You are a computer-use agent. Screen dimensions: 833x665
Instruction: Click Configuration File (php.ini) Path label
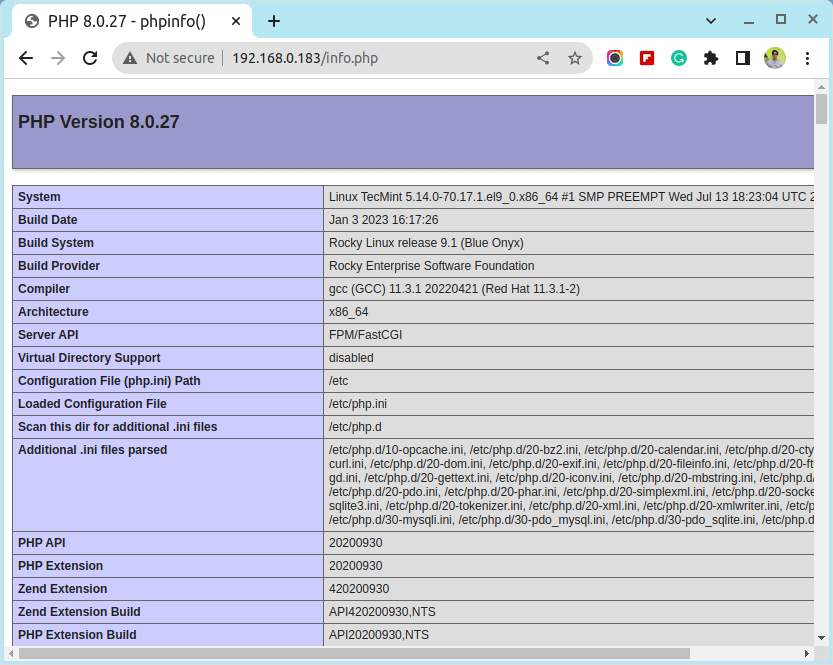109,381
